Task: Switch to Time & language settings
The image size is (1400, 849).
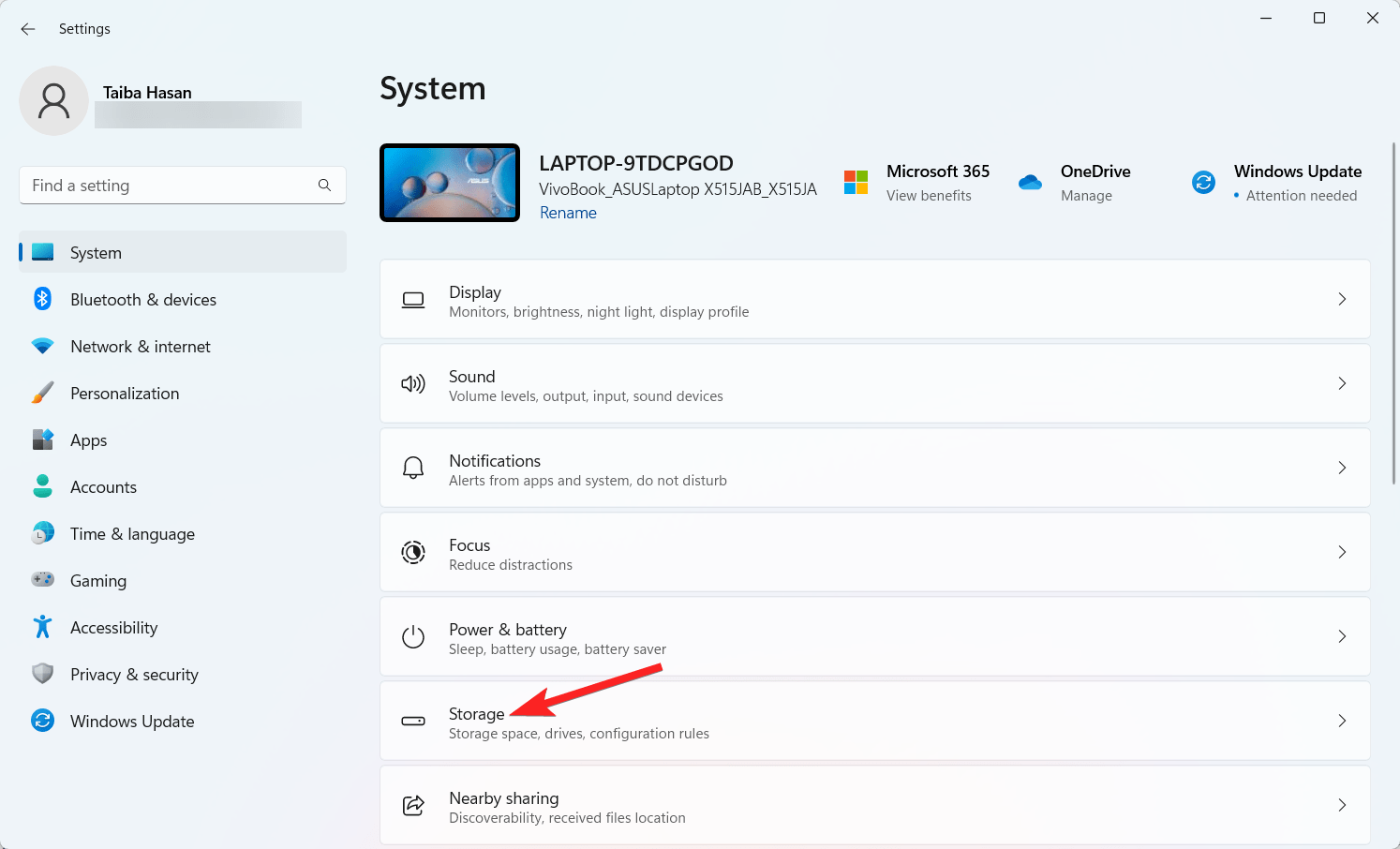Action: pos(132,533)
